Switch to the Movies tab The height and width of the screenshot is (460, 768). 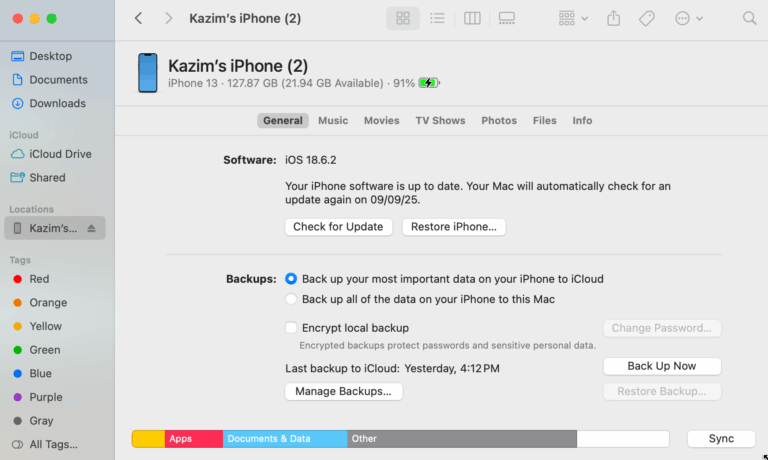coord(382,121)
